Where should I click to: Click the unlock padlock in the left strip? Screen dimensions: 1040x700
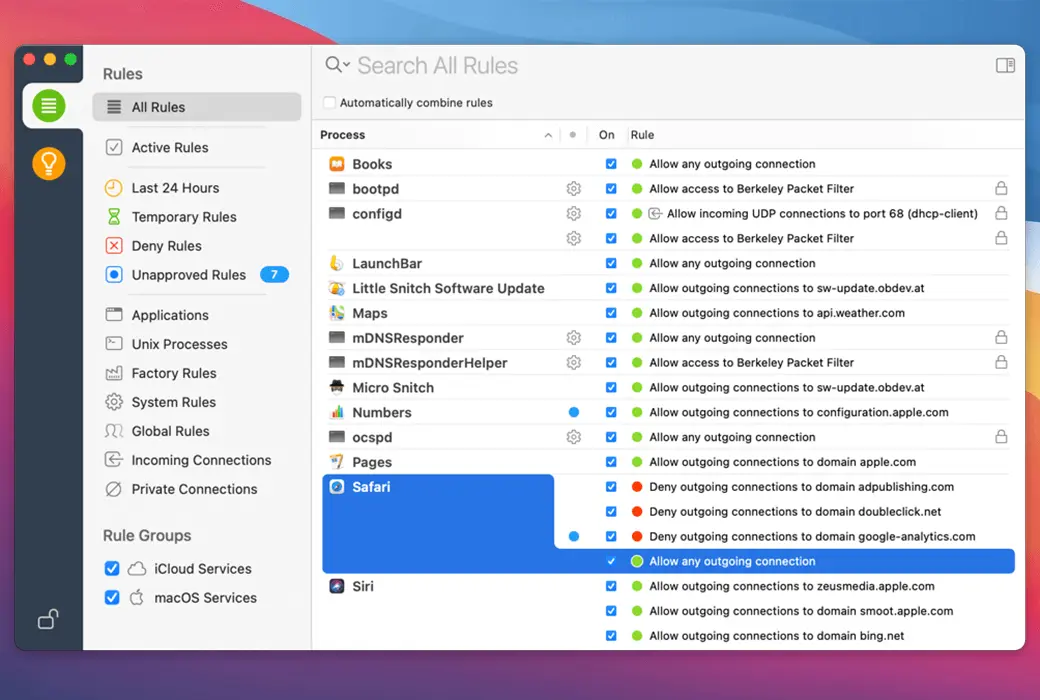pos(48,619)
